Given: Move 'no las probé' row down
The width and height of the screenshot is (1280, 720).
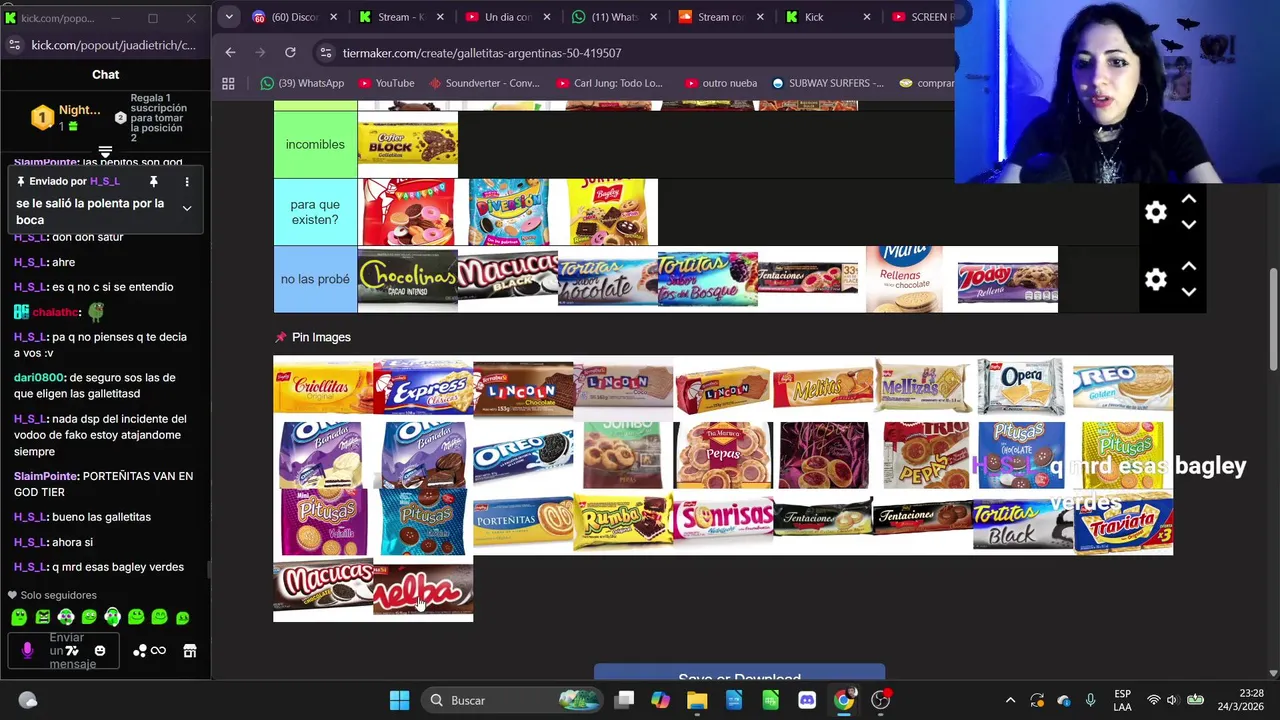Looking at the screenshot, I should tap(1189, 292).
